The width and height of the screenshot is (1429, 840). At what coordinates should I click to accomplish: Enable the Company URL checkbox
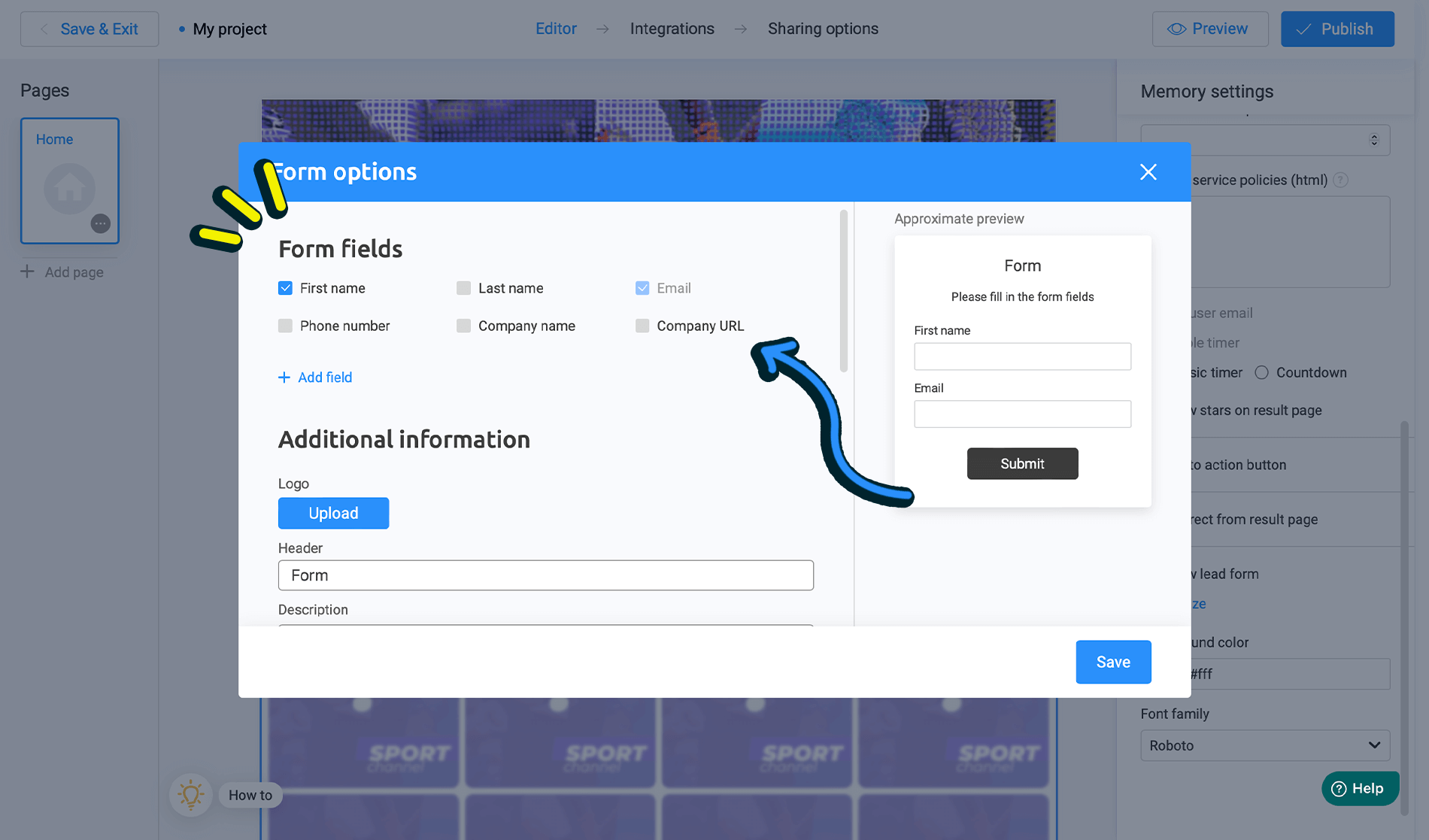coord(642,326)
